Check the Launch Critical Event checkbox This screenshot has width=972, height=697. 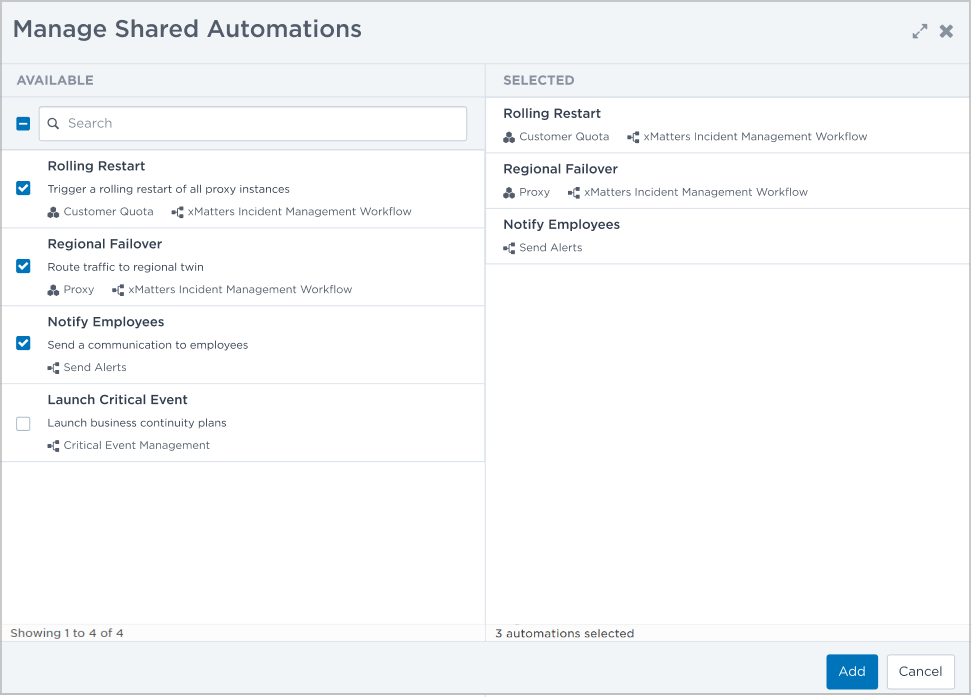[23, 424]
